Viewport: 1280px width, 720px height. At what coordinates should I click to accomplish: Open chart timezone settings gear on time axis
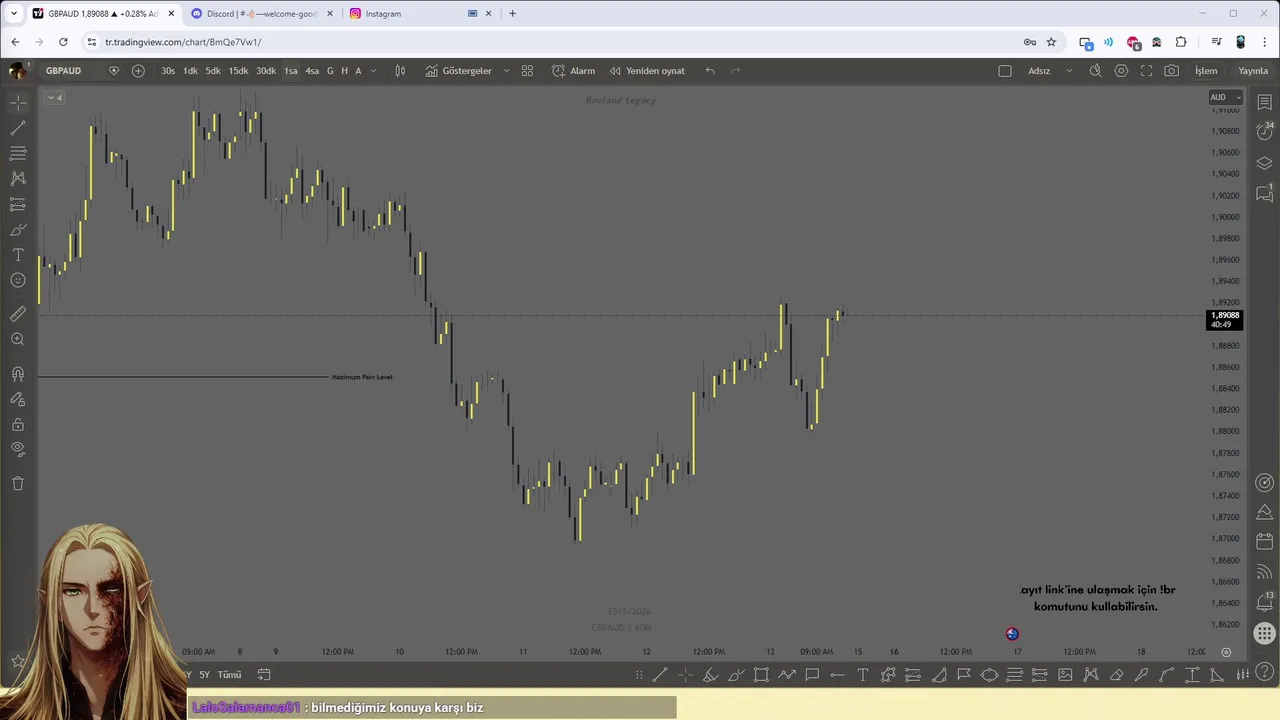1226,652
